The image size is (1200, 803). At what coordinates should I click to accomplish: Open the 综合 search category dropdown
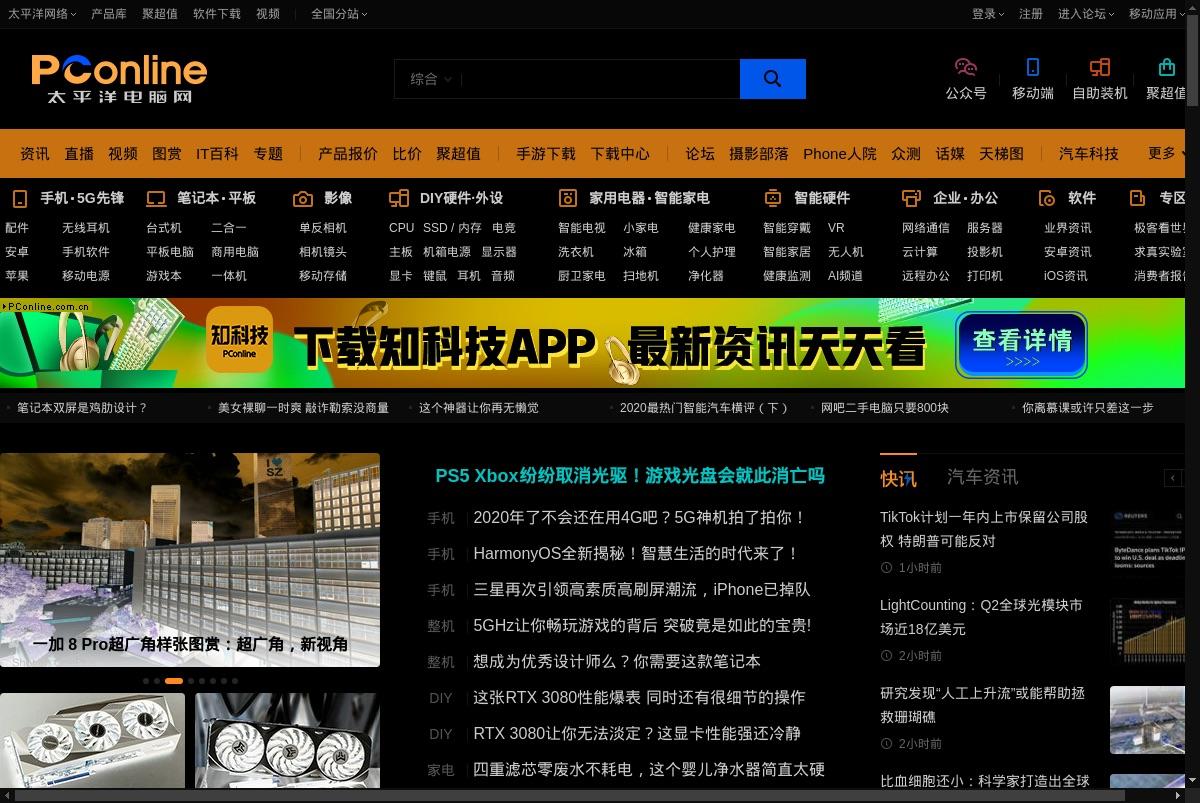click(431, 79)
